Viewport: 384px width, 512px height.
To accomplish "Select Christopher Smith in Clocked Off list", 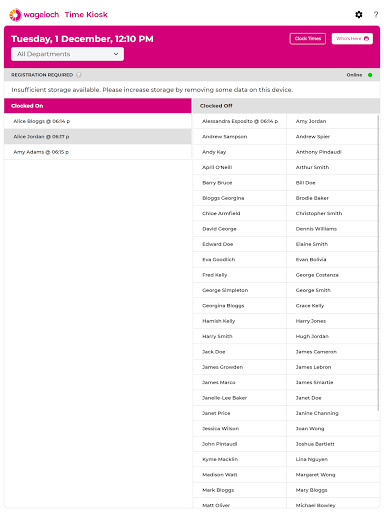I will click(332, 213).
